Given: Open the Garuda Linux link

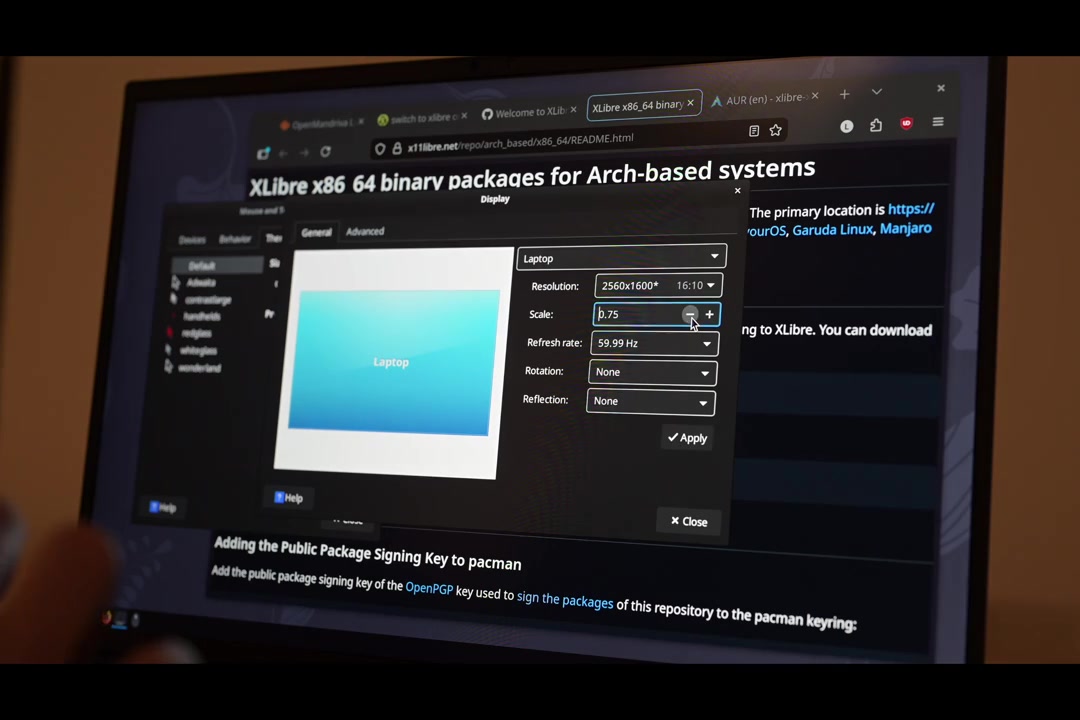Looking at the screenshot, I should click(832, 229).
